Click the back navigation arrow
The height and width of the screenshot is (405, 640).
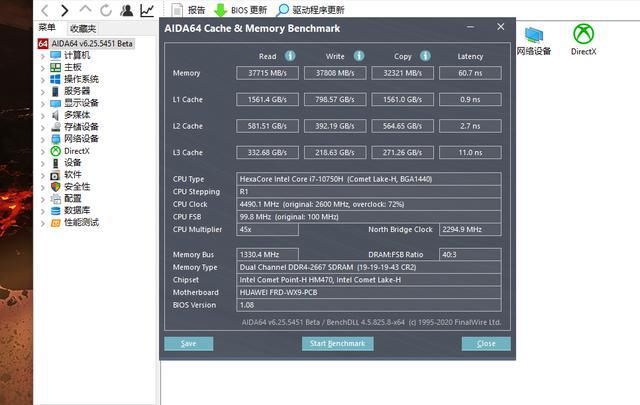click(x=45, y=10)
